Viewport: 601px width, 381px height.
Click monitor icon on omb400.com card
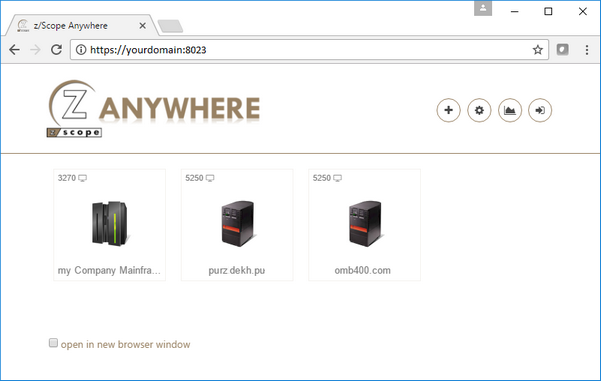[337, 178]
